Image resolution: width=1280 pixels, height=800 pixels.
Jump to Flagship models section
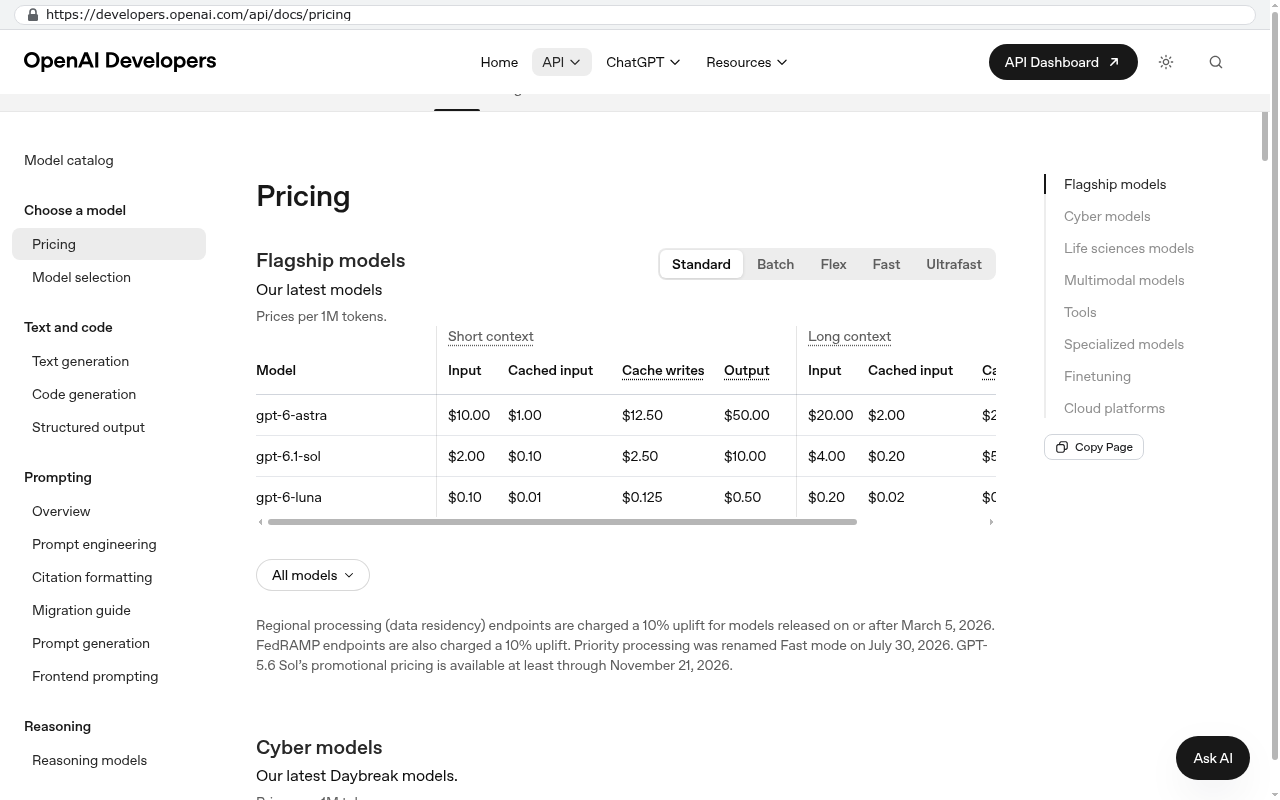(1115, 184)
